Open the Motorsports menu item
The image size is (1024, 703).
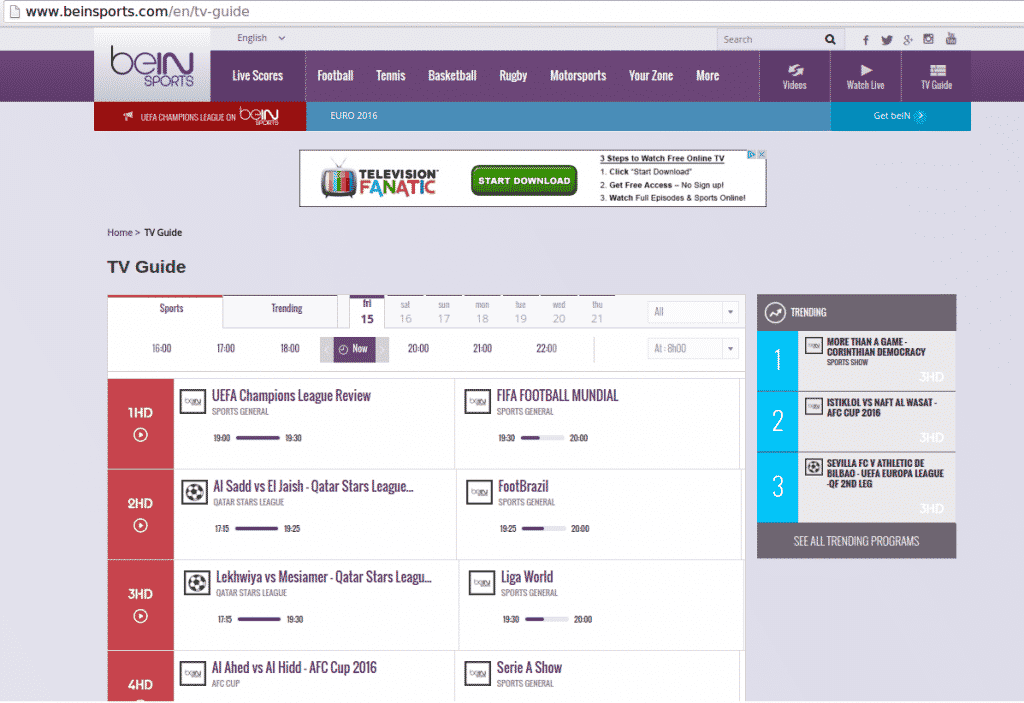578,76
